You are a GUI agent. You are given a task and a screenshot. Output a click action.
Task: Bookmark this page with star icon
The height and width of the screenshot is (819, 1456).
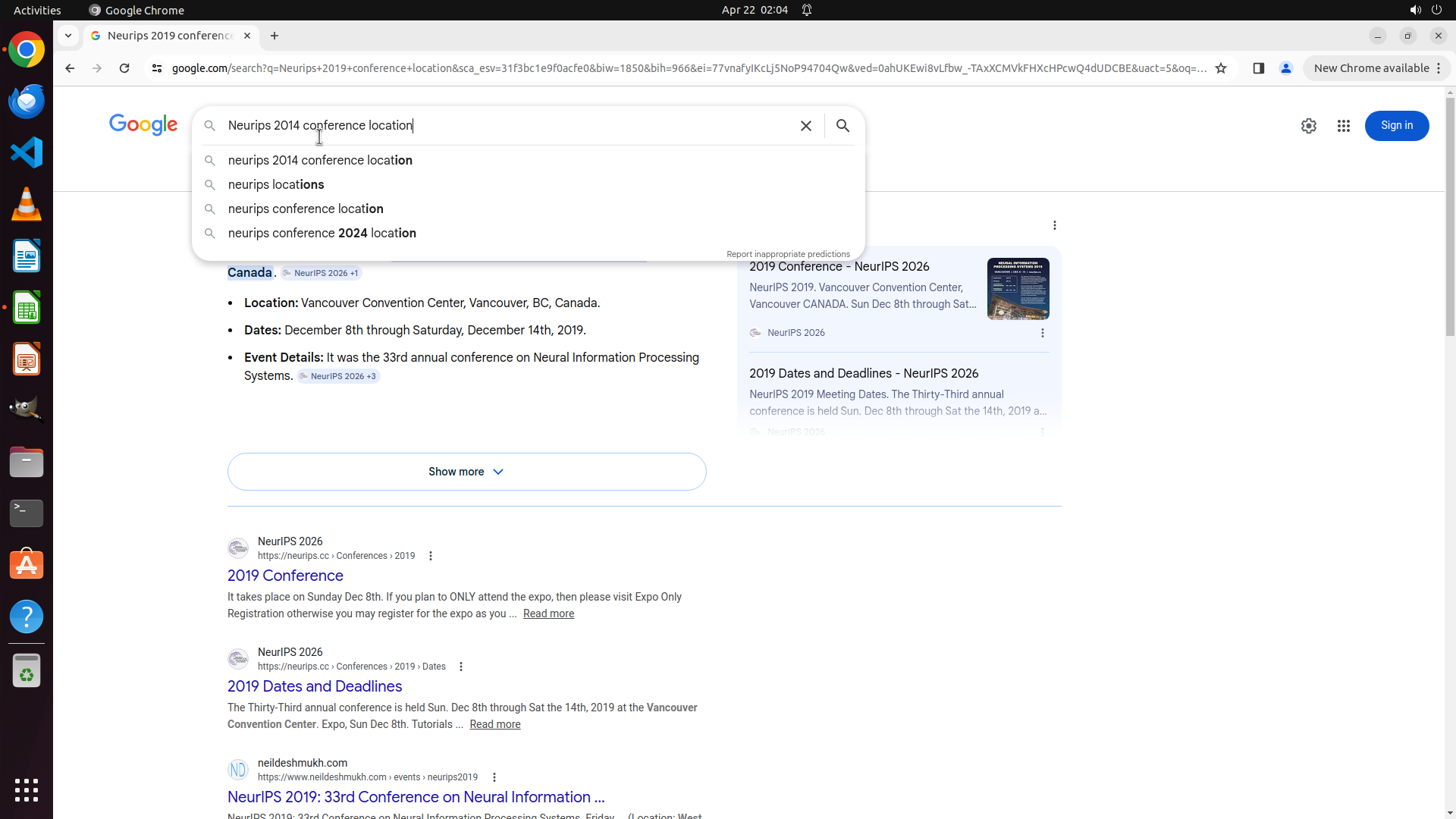[1221, 68]
